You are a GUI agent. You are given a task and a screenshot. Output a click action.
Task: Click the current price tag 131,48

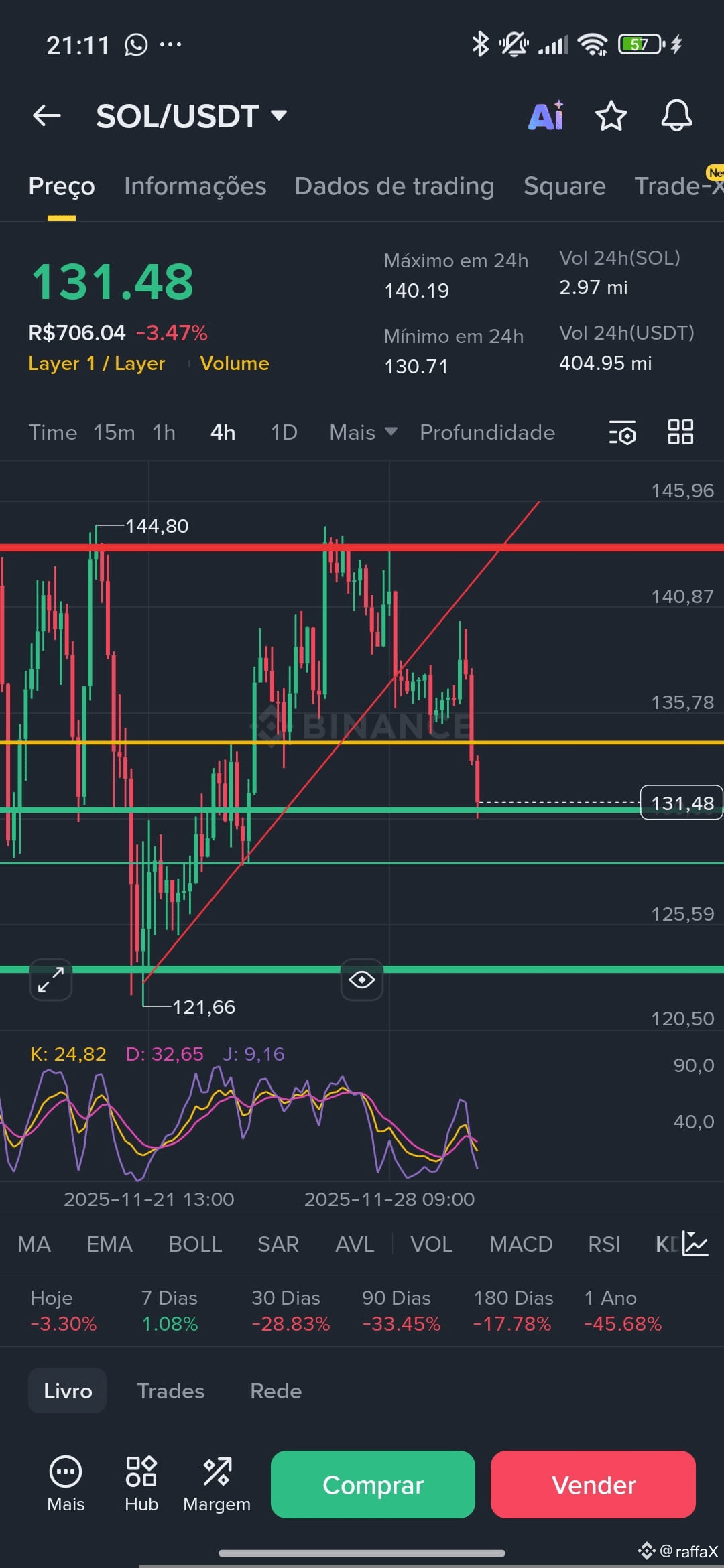(682, 803)
